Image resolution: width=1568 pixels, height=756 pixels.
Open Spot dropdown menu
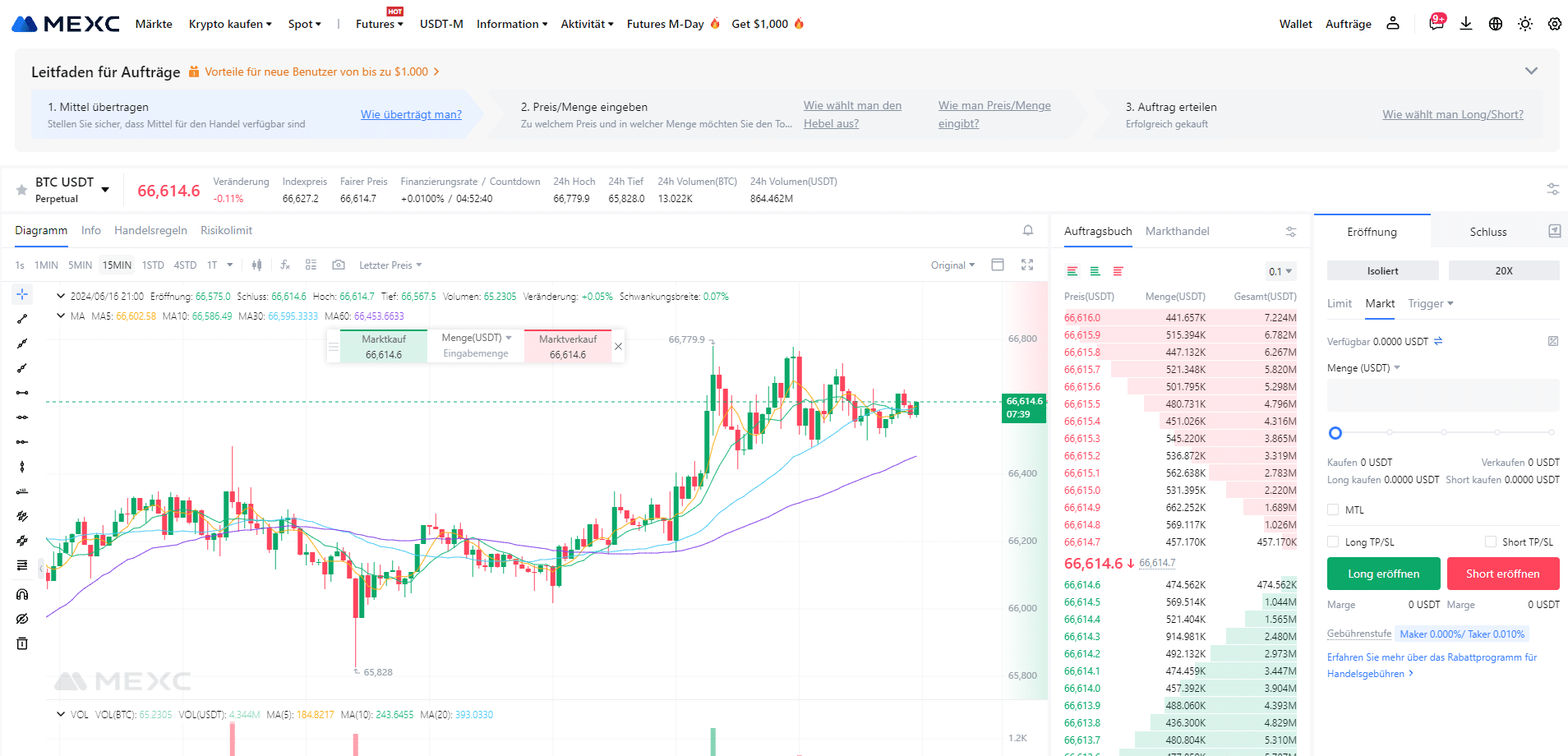click(305, 24)
